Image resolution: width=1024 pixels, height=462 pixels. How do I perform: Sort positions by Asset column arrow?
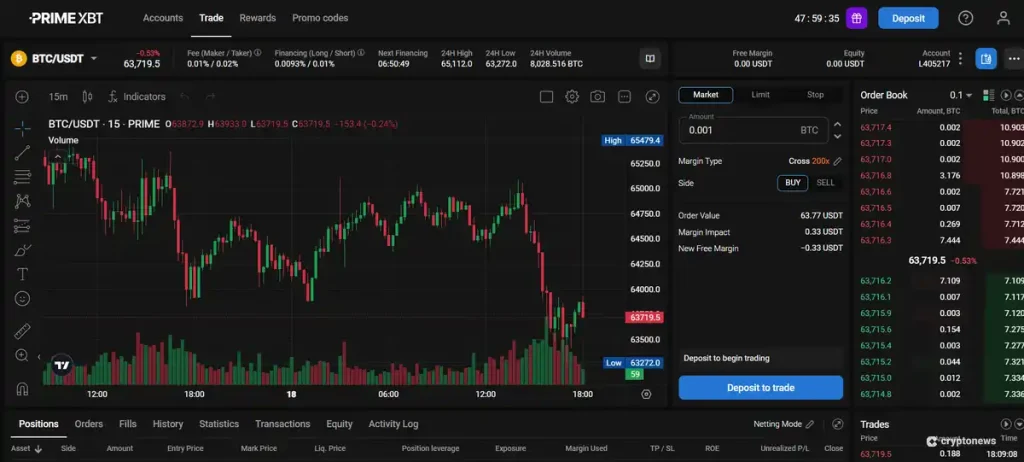tap(39, 449)
